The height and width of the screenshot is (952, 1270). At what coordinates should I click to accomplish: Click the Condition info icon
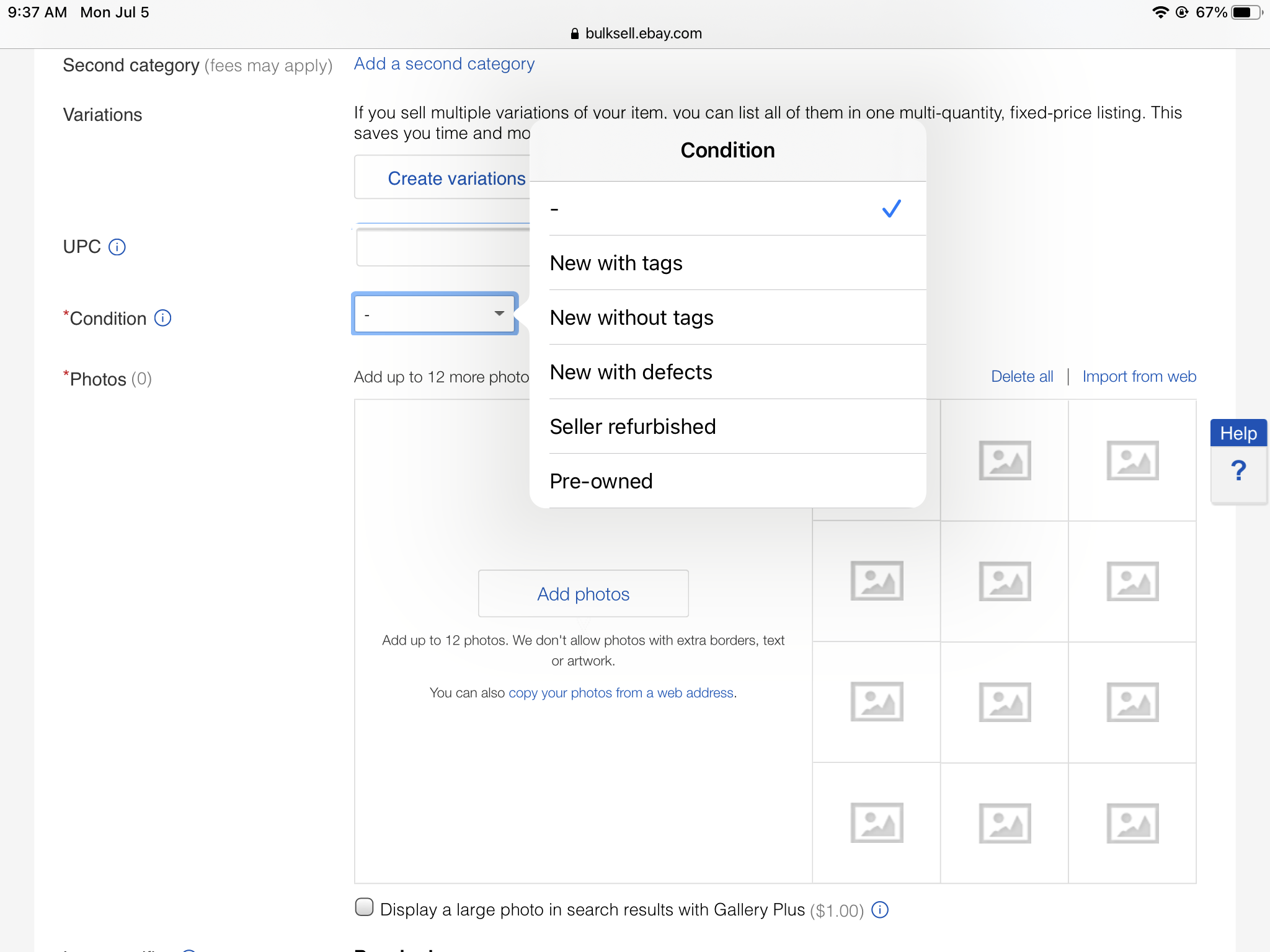[162, 318]
